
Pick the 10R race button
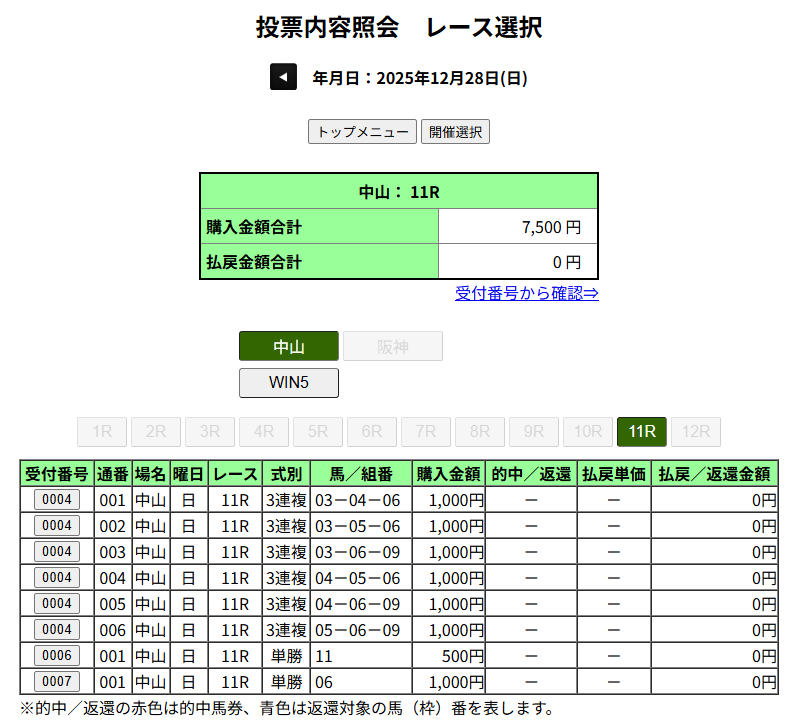pyautogui.click(x=588, y=431)
